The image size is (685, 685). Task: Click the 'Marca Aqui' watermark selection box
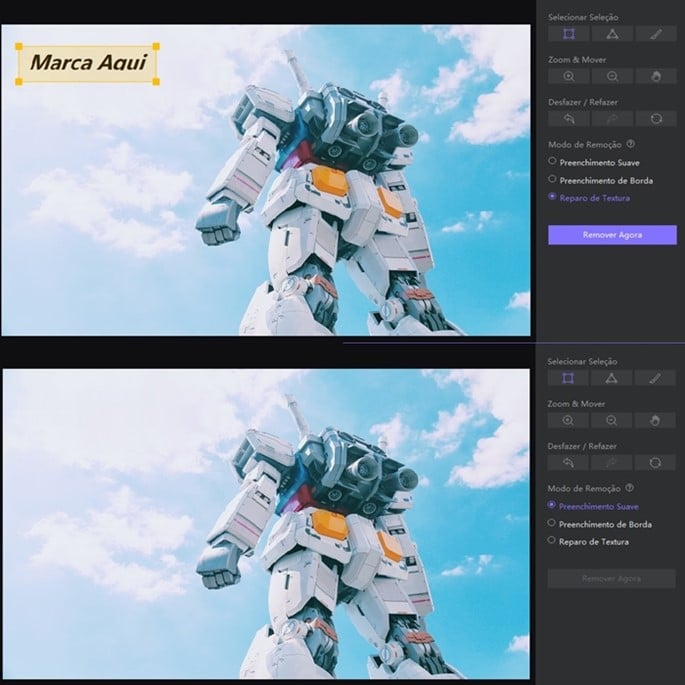pos(88,63)
